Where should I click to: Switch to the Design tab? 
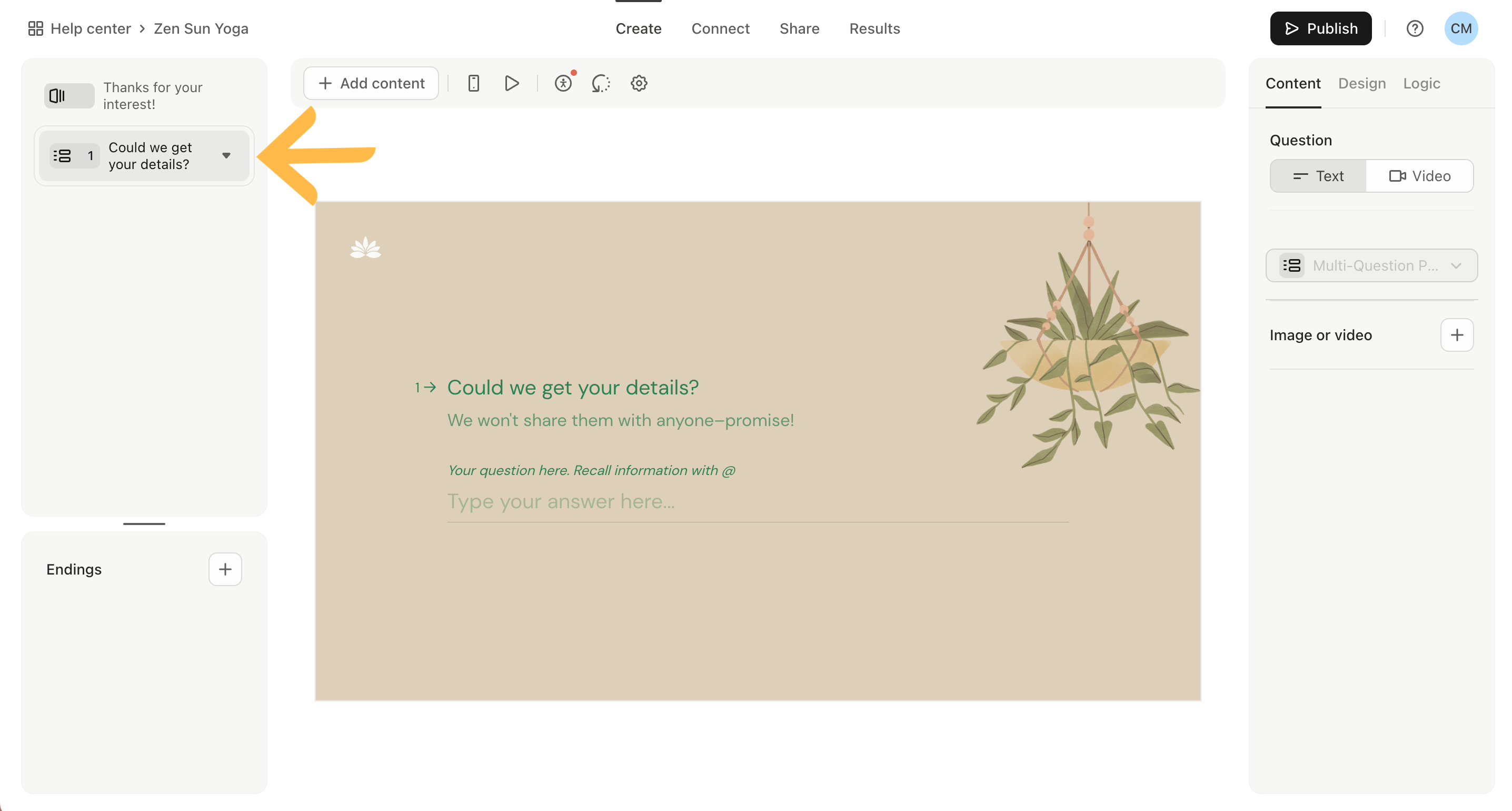[1362, 83]
